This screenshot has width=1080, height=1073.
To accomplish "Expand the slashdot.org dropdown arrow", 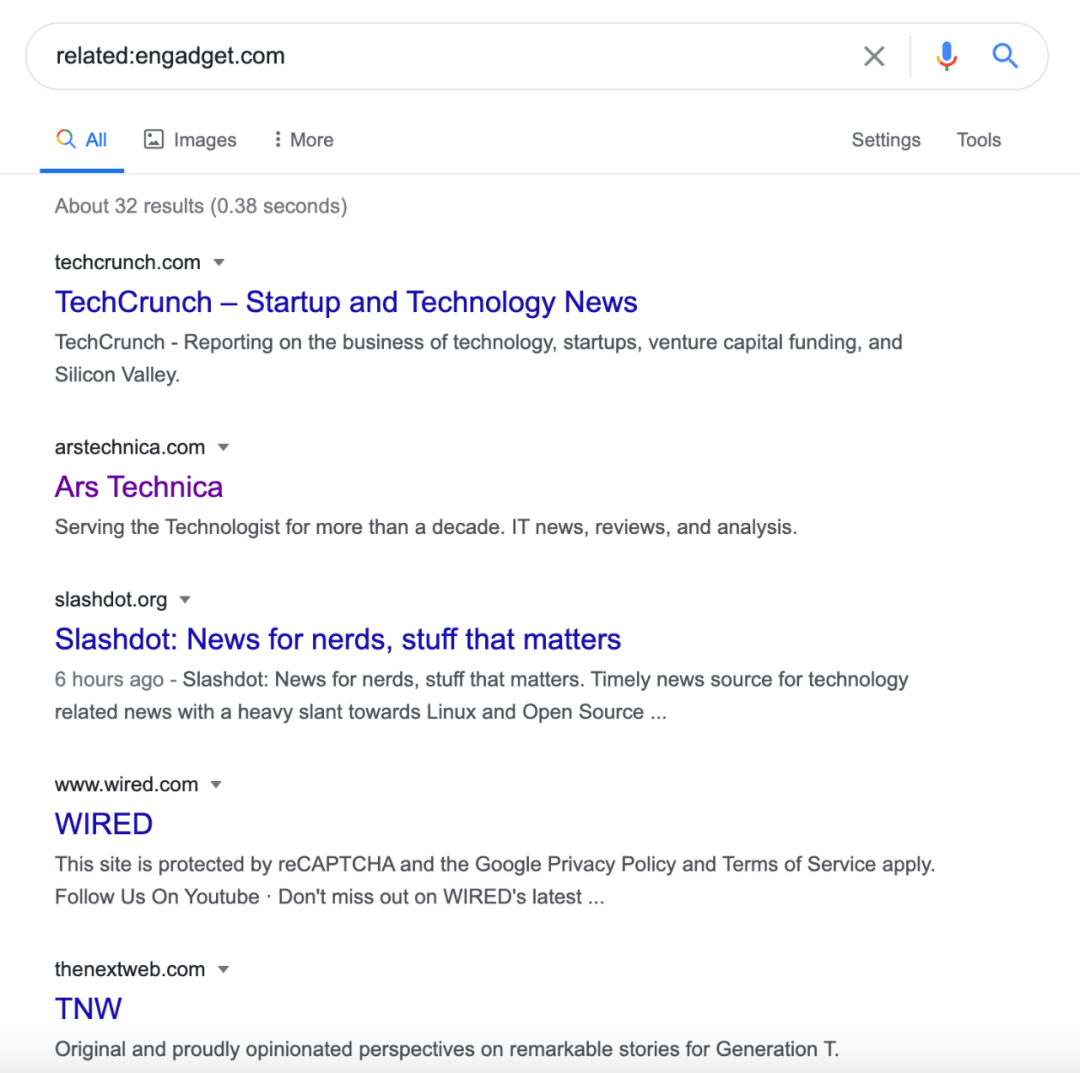I will pos(185,600).
